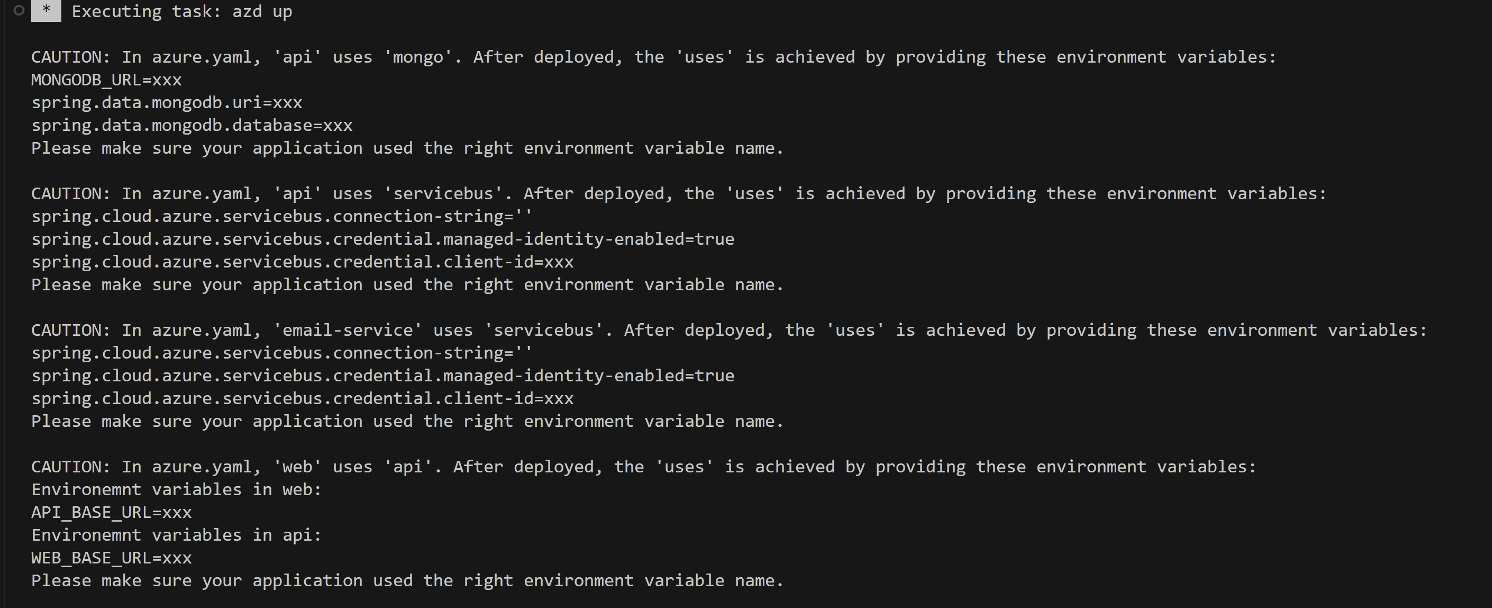Image resolution: width=1492 pixels, height=608 pixels.
Task: Click the 'Environemnt variables in api:' line
Action: click(x=177, y=535)
